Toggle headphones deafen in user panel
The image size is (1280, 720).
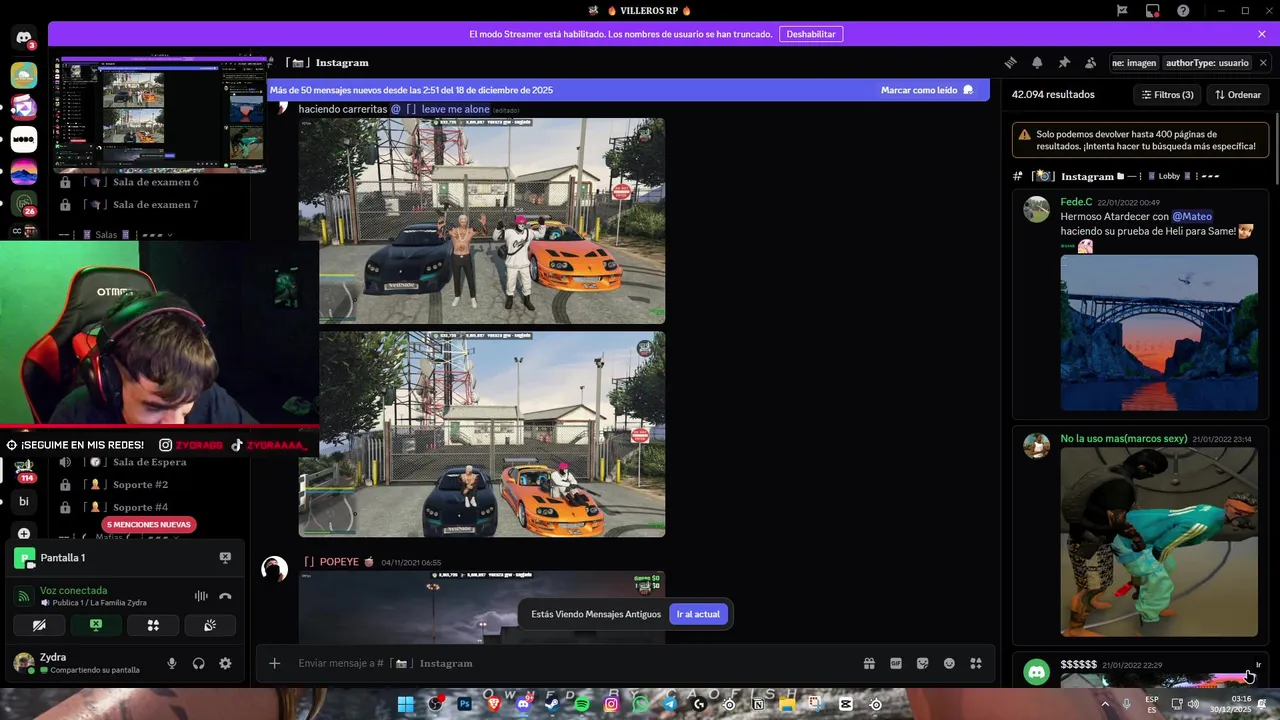click(x=198, y=663)
